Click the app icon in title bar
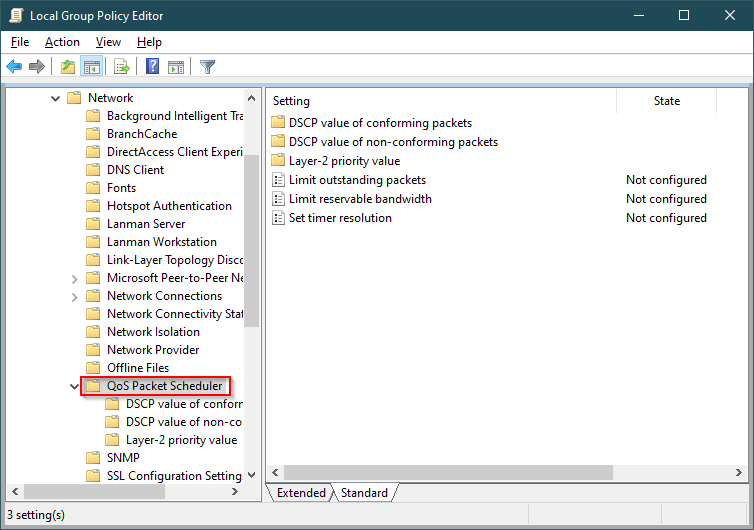 (16, 15)
